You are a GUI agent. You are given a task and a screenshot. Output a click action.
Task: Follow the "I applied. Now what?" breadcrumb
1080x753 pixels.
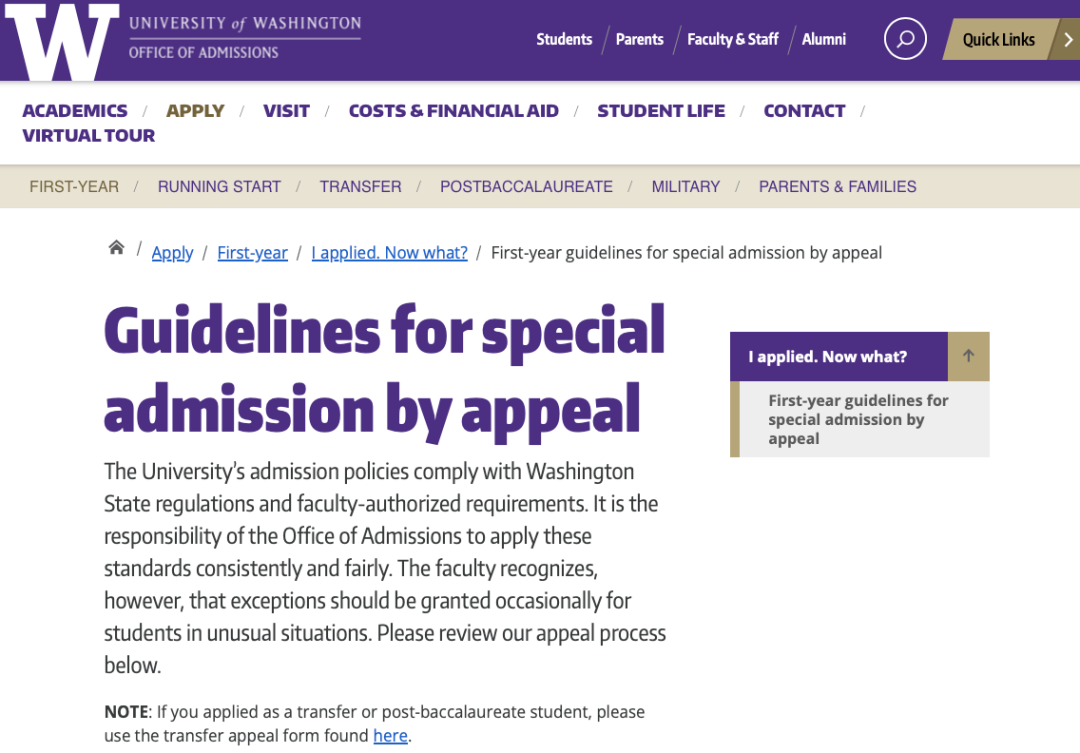click(389, 253)
